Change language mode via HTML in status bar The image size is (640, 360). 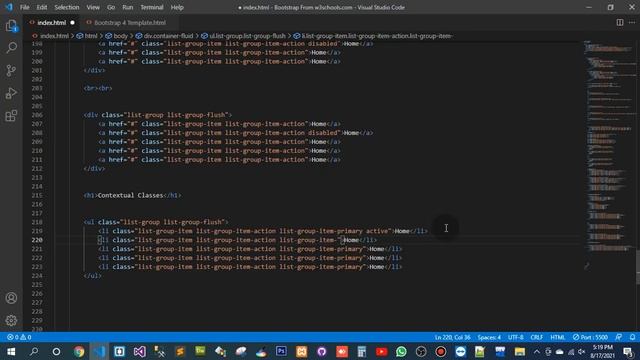click(558, 337)
